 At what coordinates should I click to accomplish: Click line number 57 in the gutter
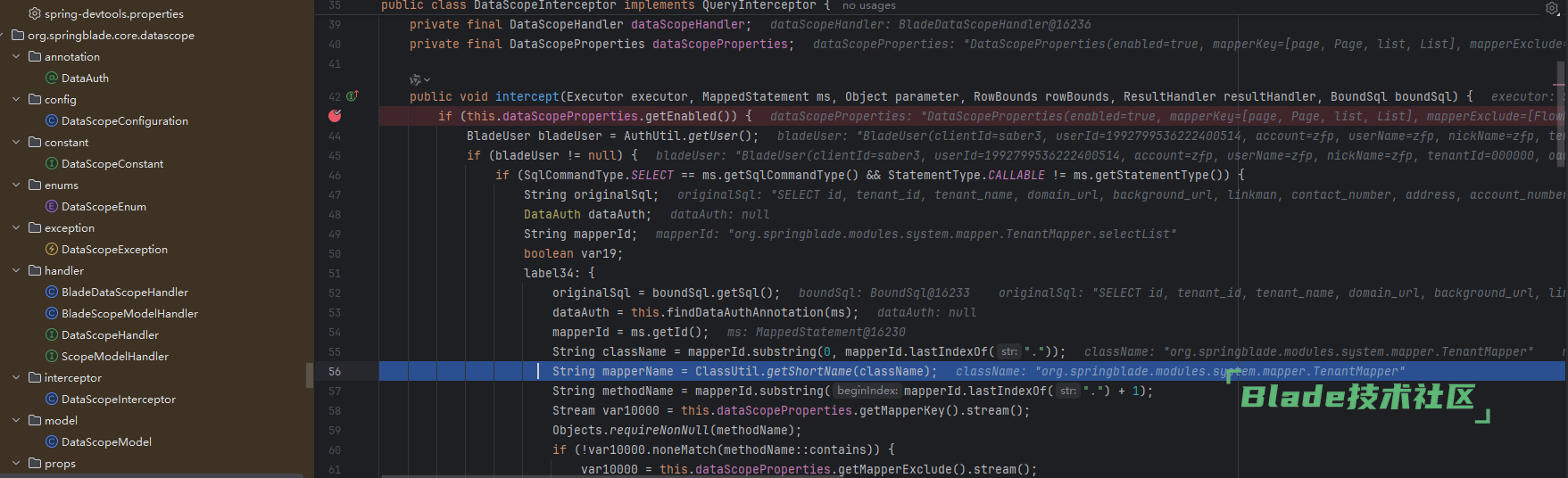click(x=335, y=391)
